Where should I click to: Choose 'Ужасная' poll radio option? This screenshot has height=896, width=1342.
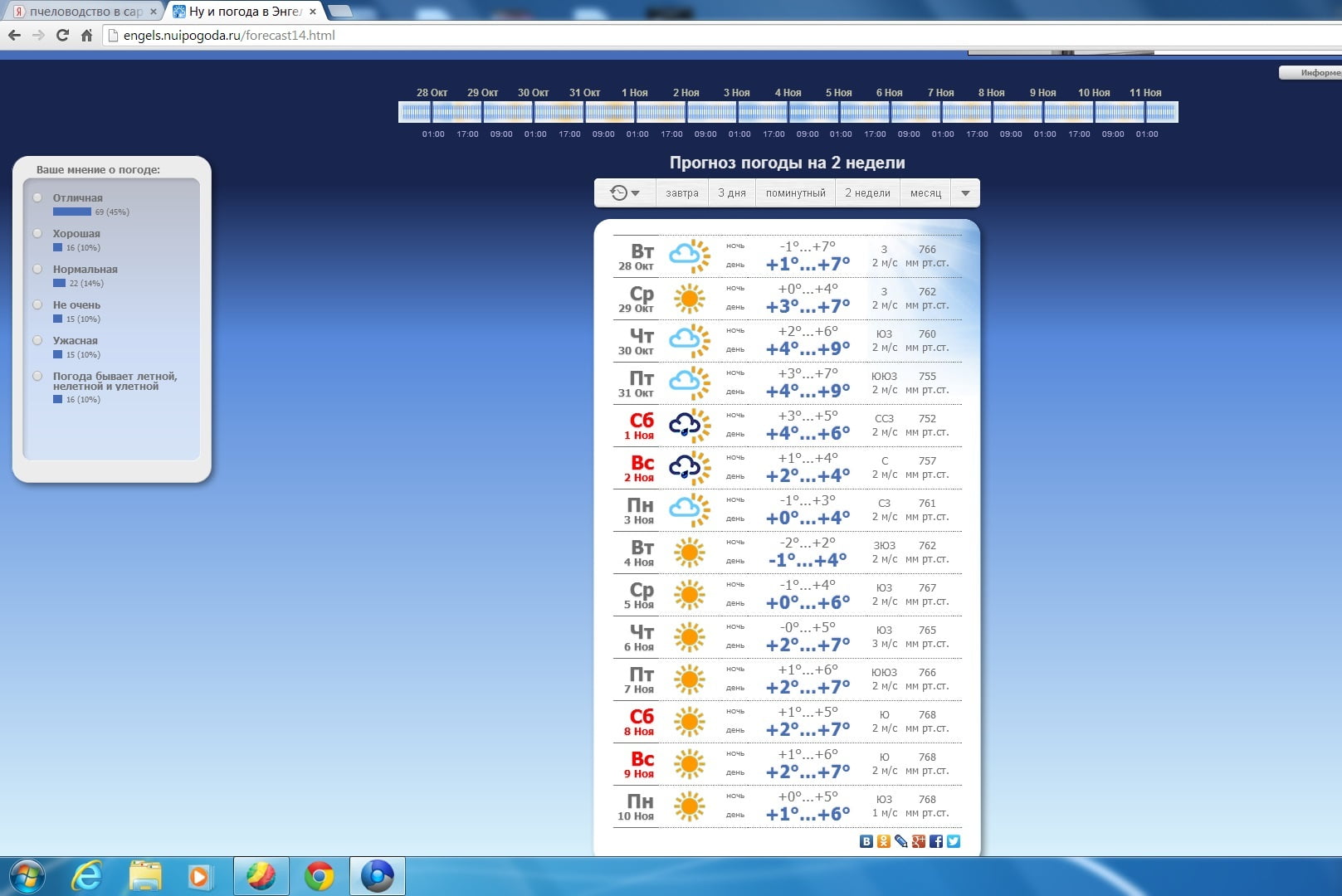(x=37, y=340)
